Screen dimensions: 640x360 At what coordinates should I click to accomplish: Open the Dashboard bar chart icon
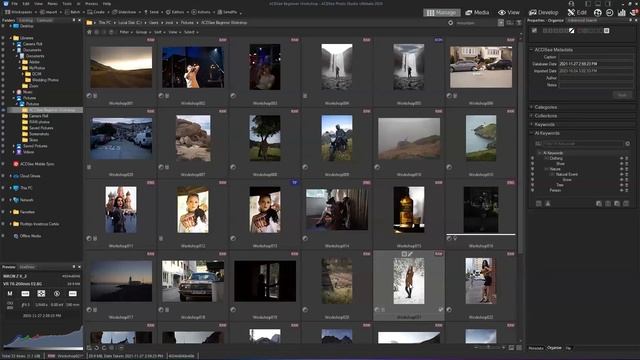coord(622,13)
